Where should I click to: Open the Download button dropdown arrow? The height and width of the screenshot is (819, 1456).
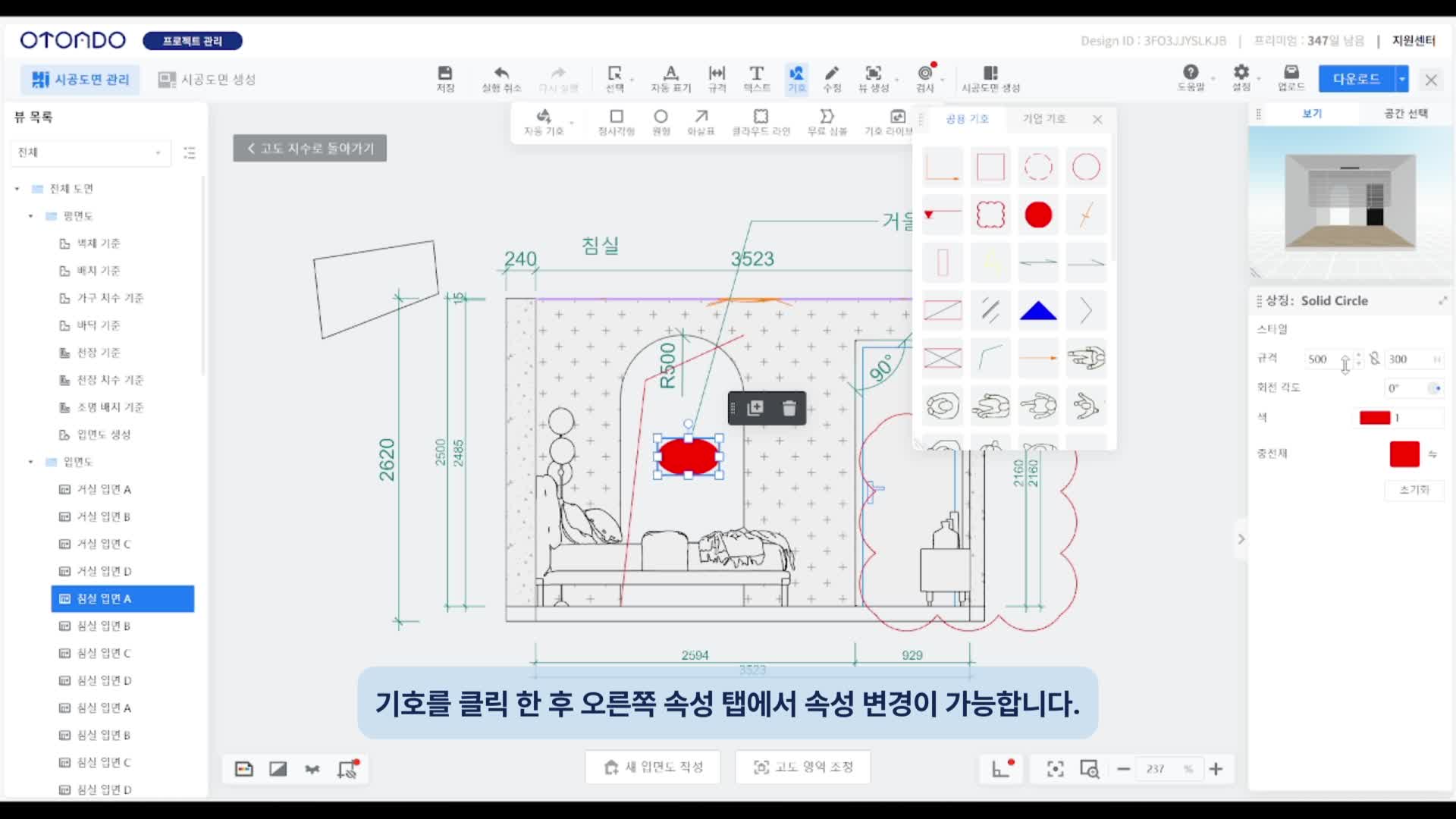pyautogui.click(x=1402, y=79)
